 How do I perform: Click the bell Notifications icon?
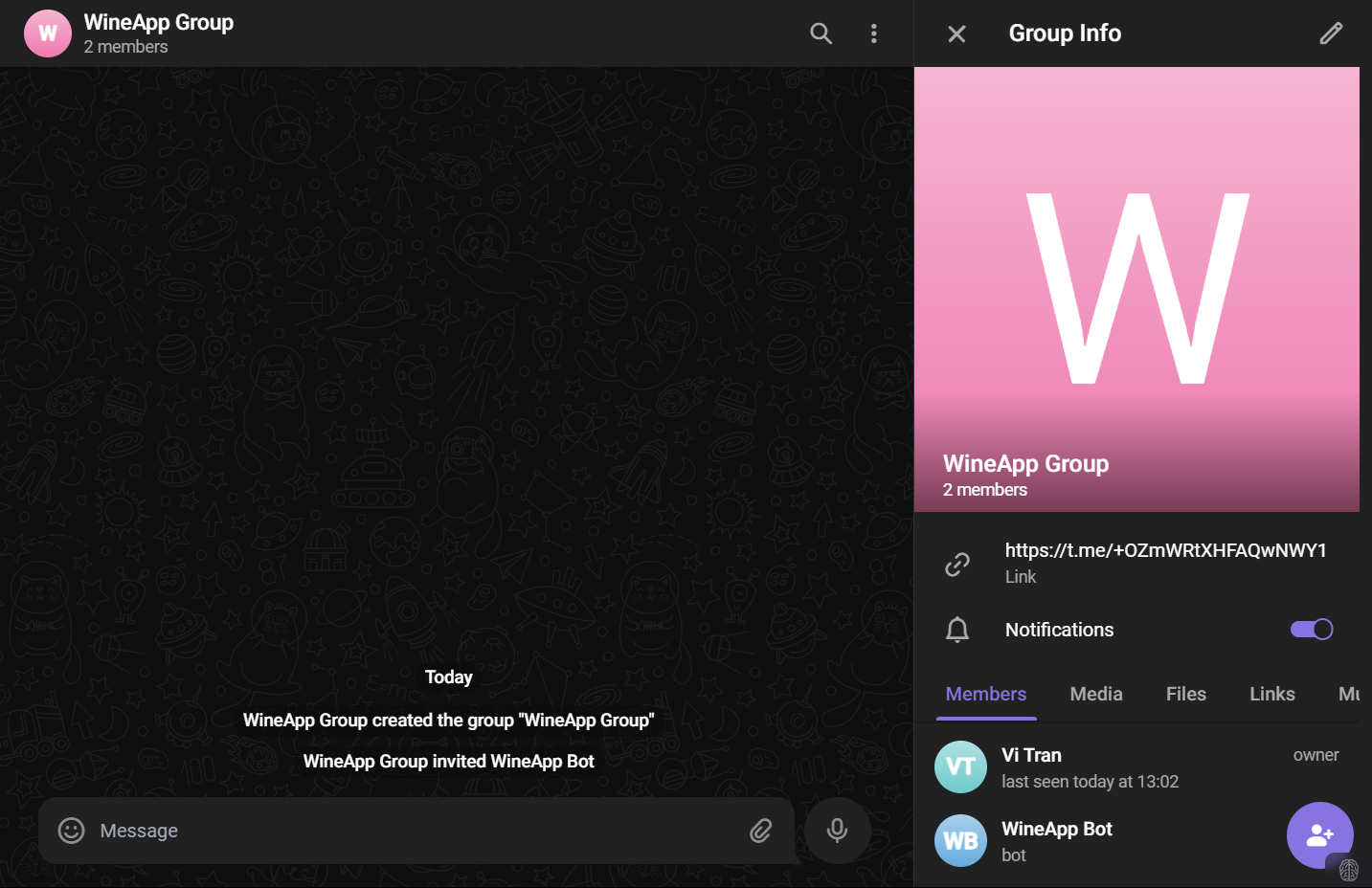tap(957, 630)
